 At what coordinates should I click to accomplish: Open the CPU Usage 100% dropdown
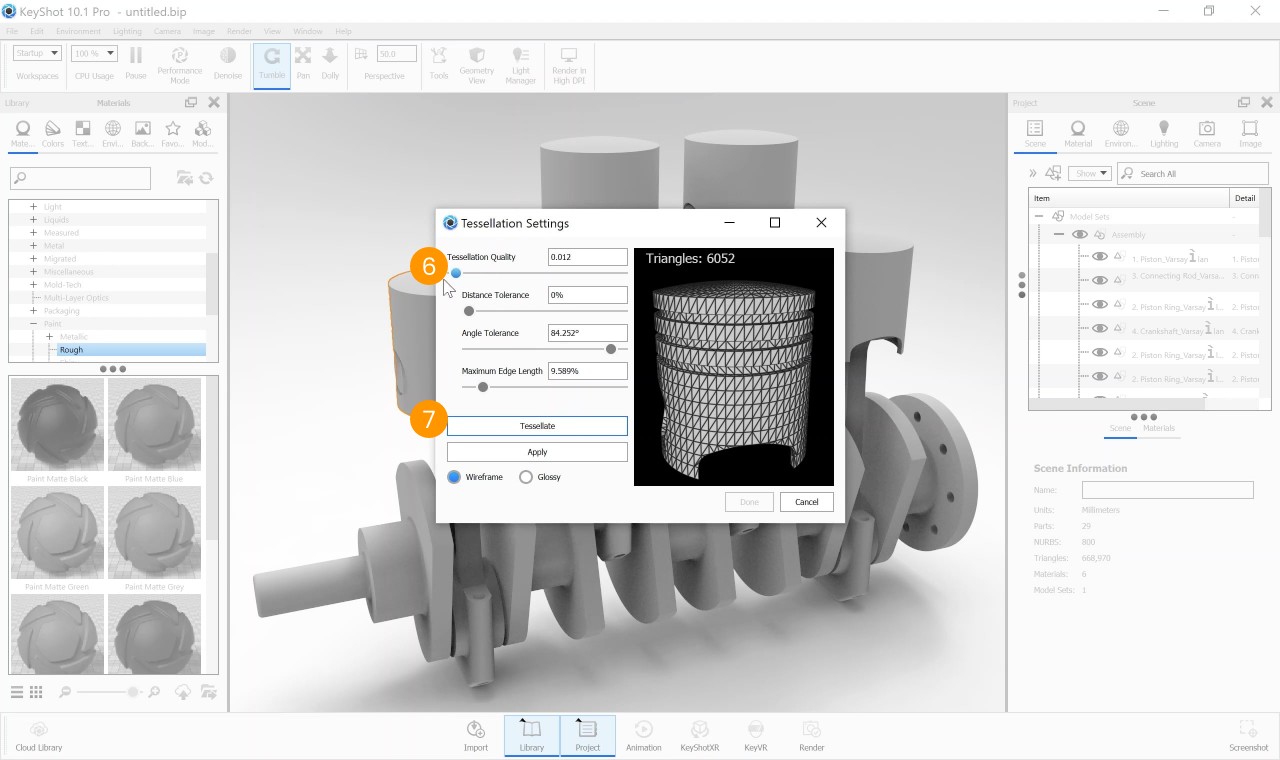95,53
